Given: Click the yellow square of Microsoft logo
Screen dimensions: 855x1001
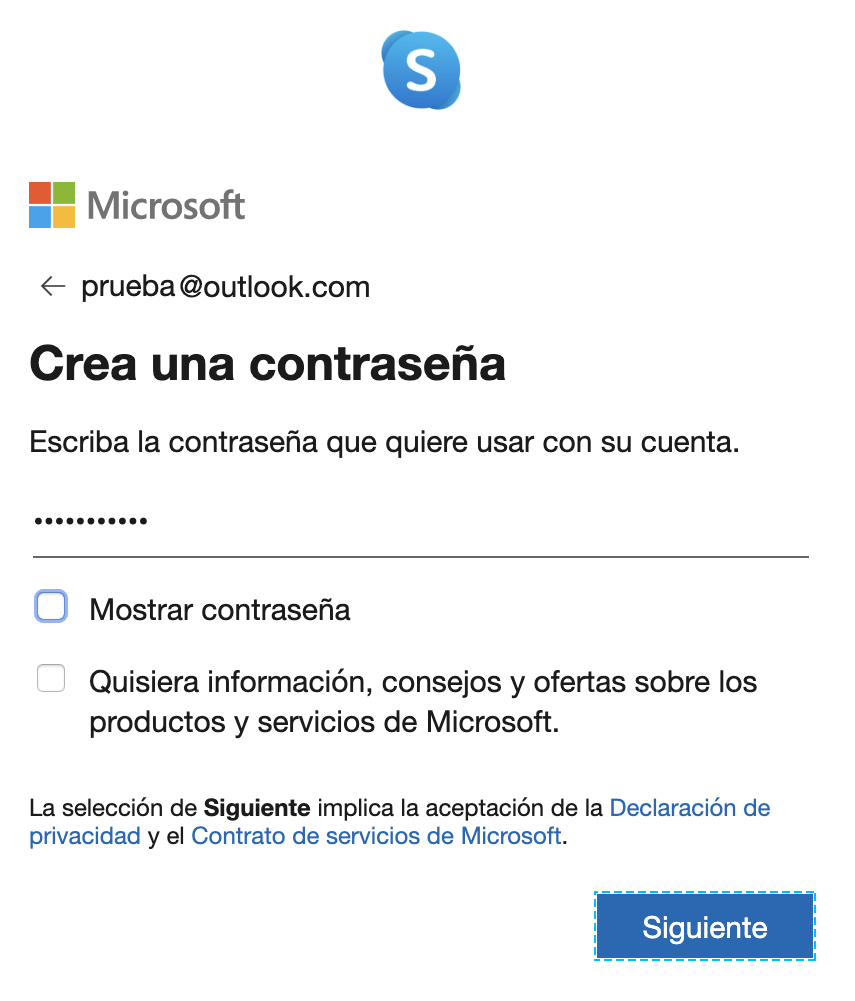Looking at the screenshot, I should click(x=64, y=217).
